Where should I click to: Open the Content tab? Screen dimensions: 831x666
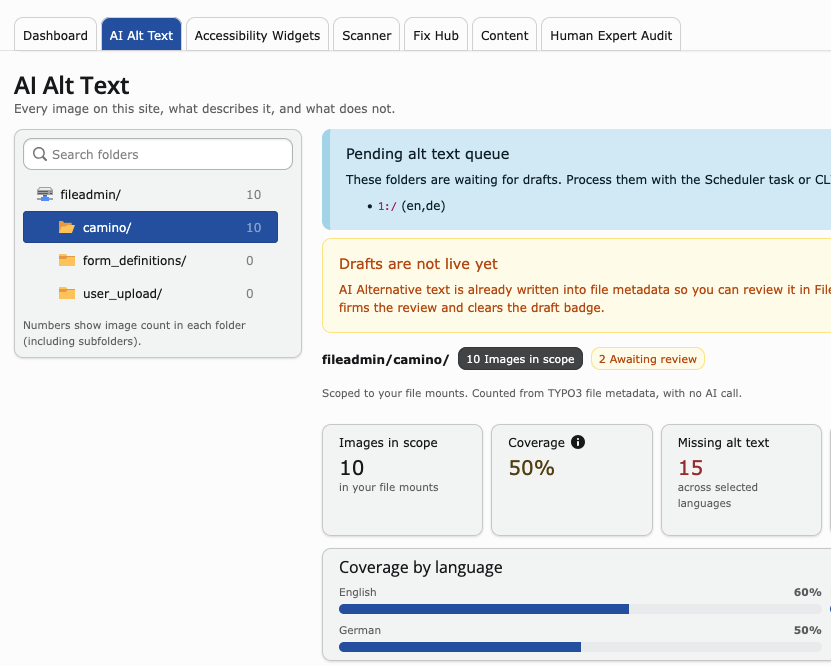[x=504, y=35]
